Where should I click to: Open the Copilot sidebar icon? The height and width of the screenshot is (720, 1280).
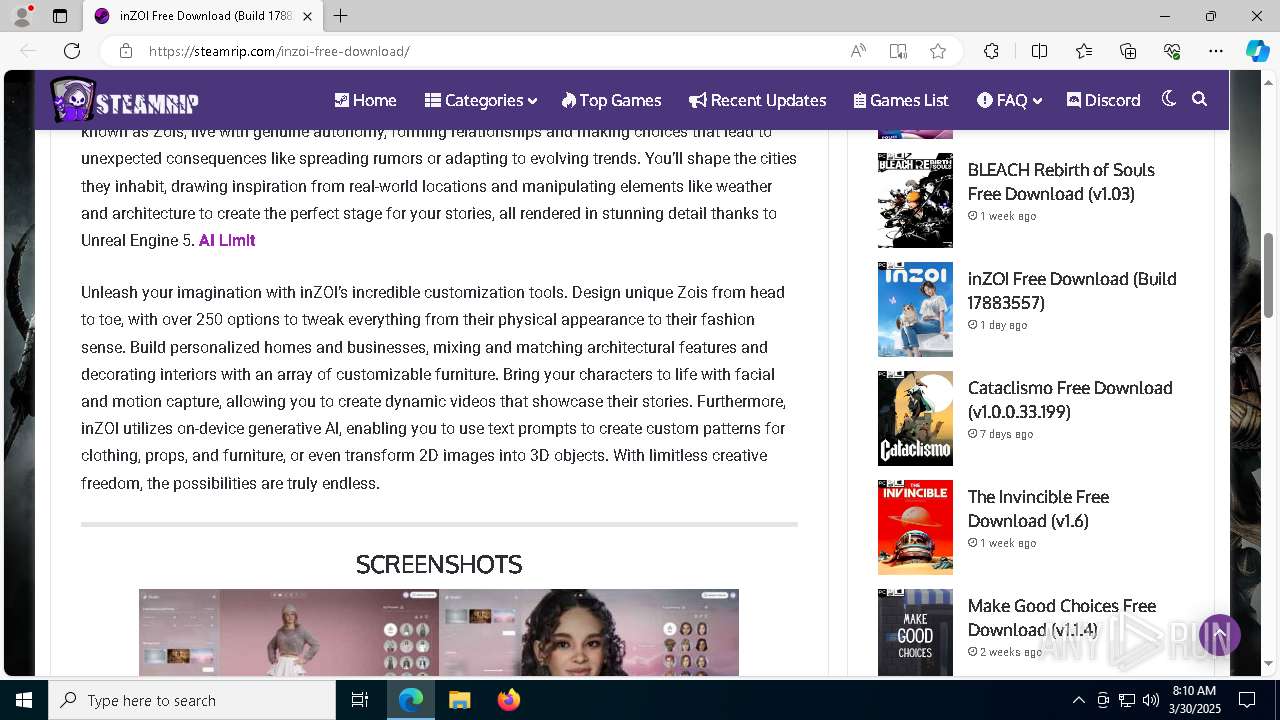coord(1257,51)
